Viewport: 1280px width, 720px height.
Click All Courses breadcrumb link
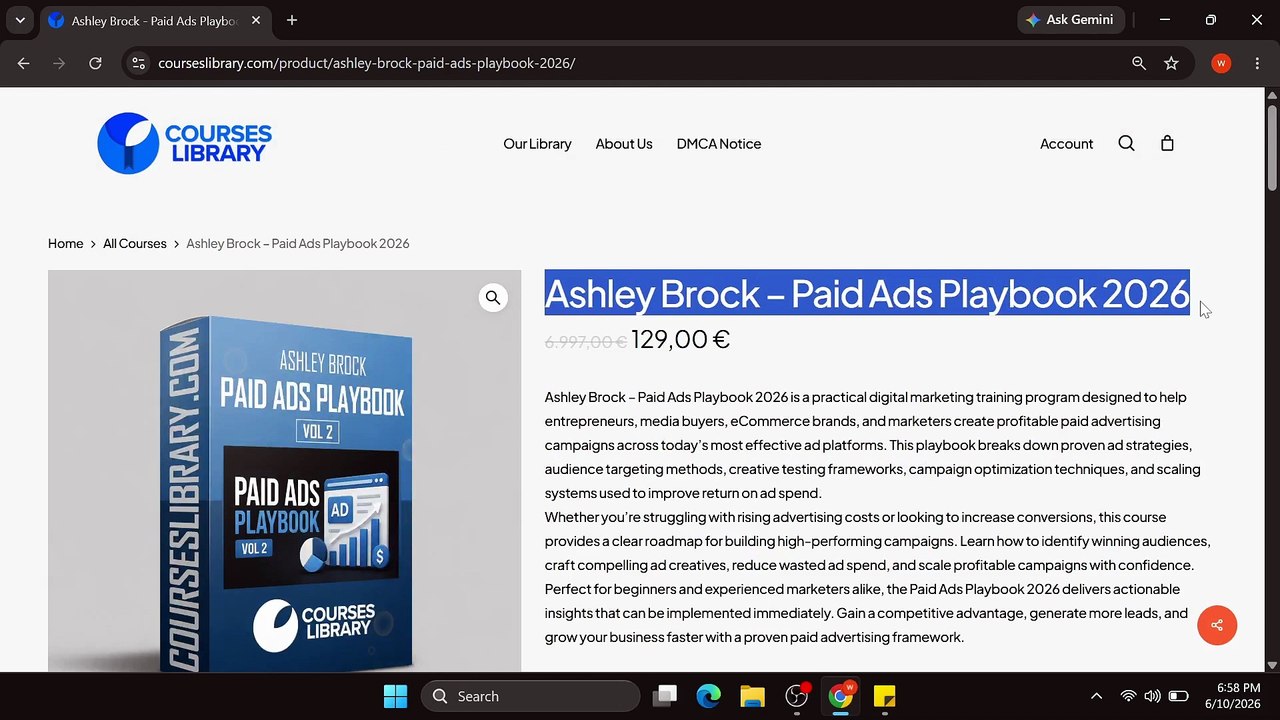(135, 243)
